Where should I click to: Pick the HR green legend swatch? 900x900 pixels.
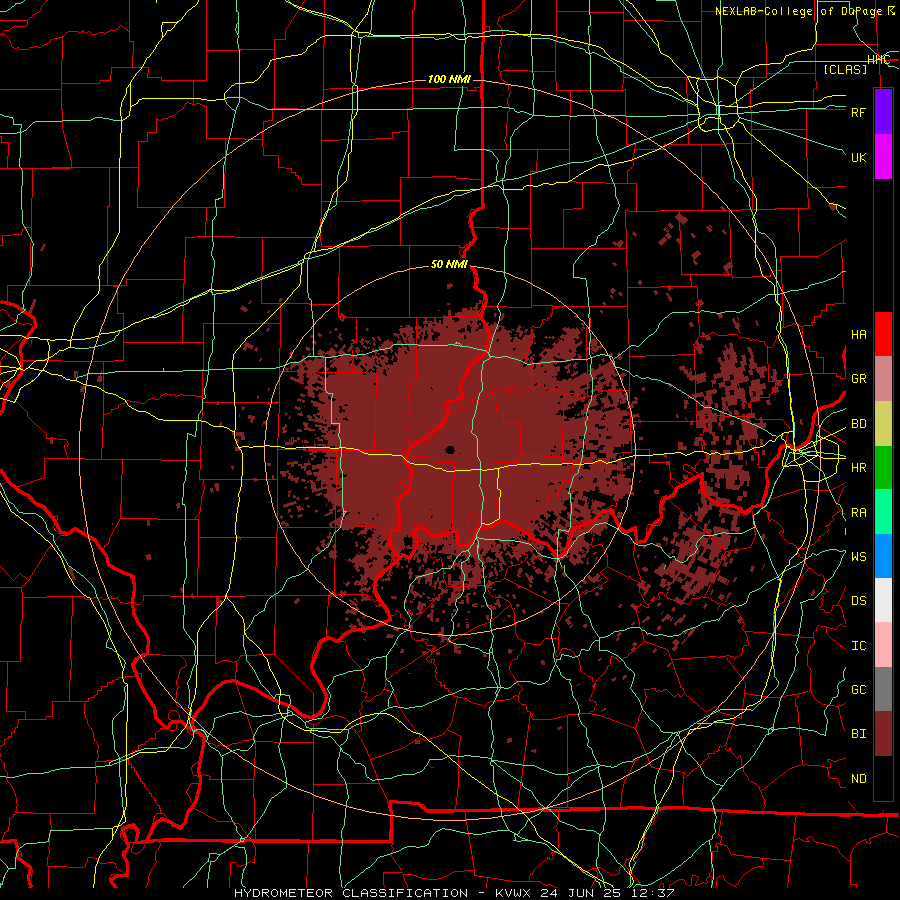coord(883,467)
